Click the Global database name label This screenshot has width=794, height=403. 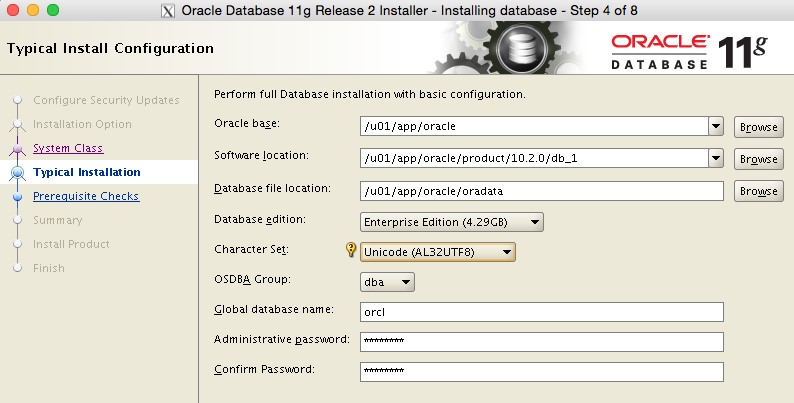tap(274, 309)
